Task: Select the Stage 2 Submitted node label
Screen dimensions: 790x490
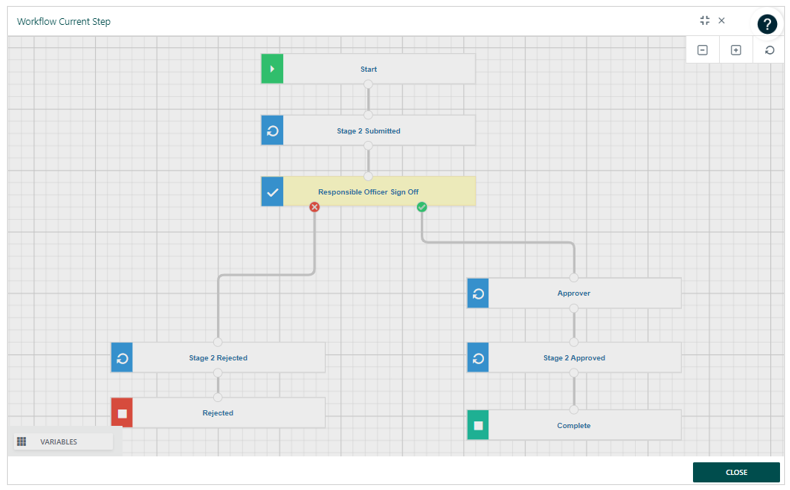Action: [x=368, y=131]
